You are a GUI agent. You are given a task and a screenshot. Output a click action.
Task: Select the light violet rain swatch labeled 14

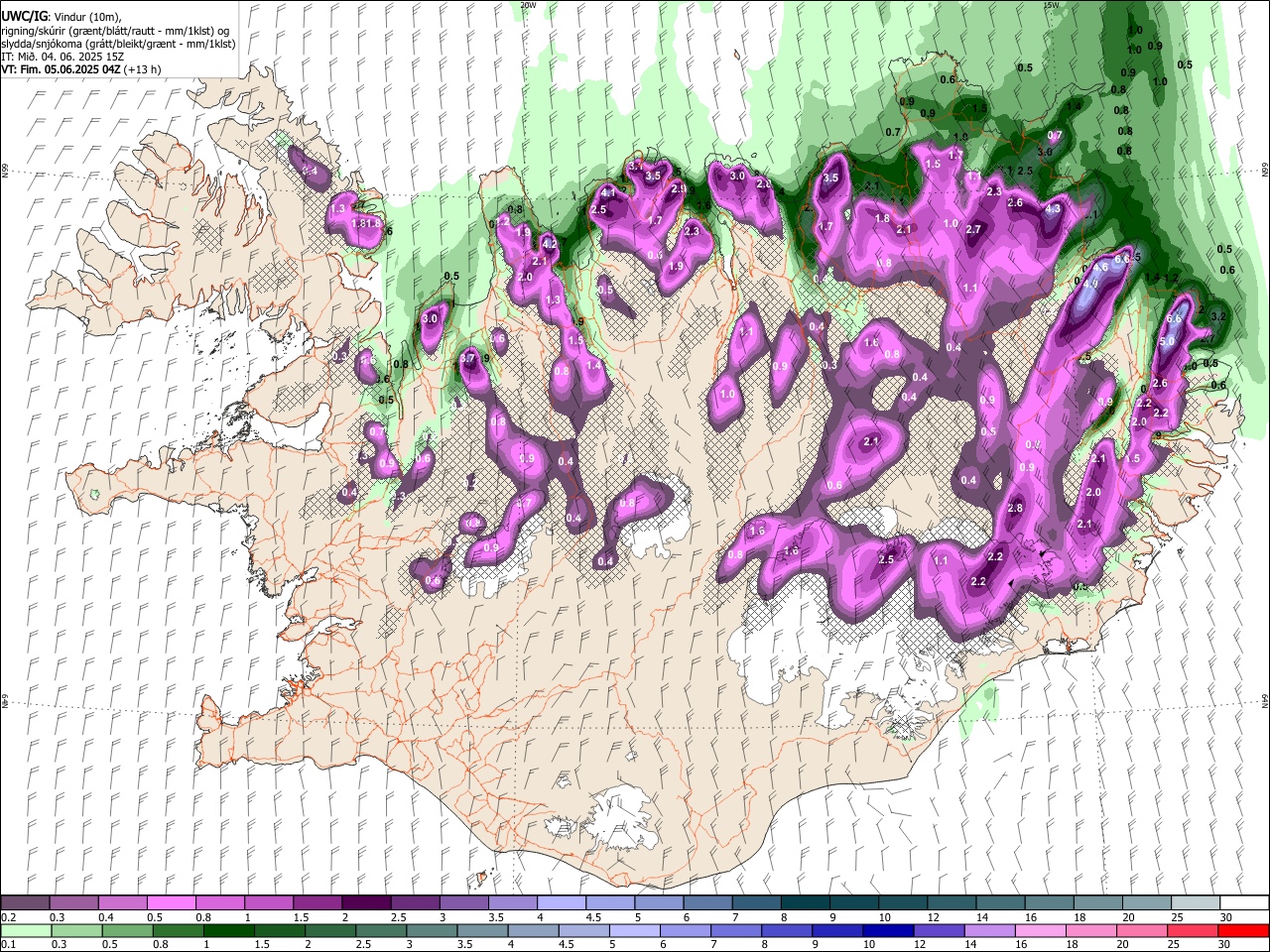(x=990, y=930)
